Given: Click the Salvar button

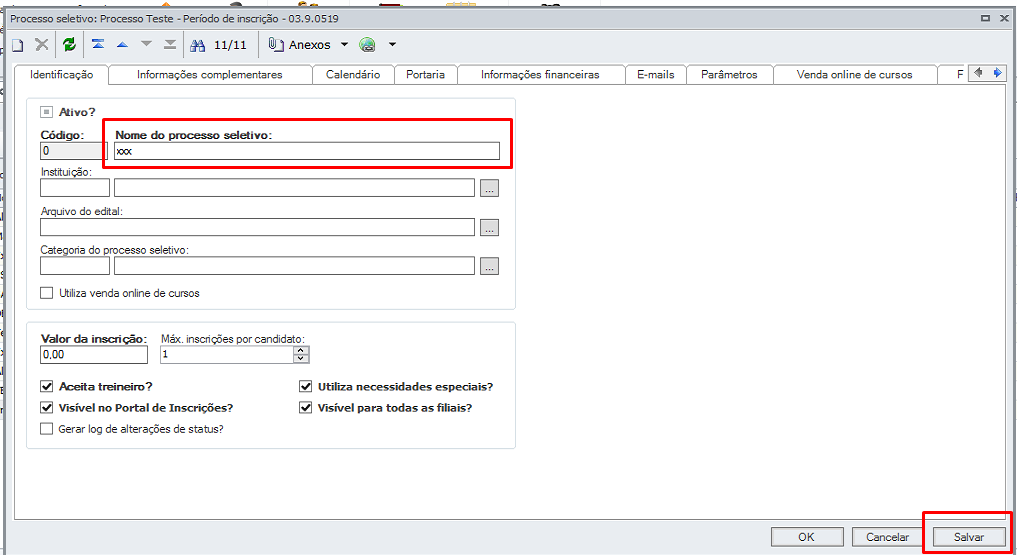Looking at the screenshot, I should coord(969,537).
